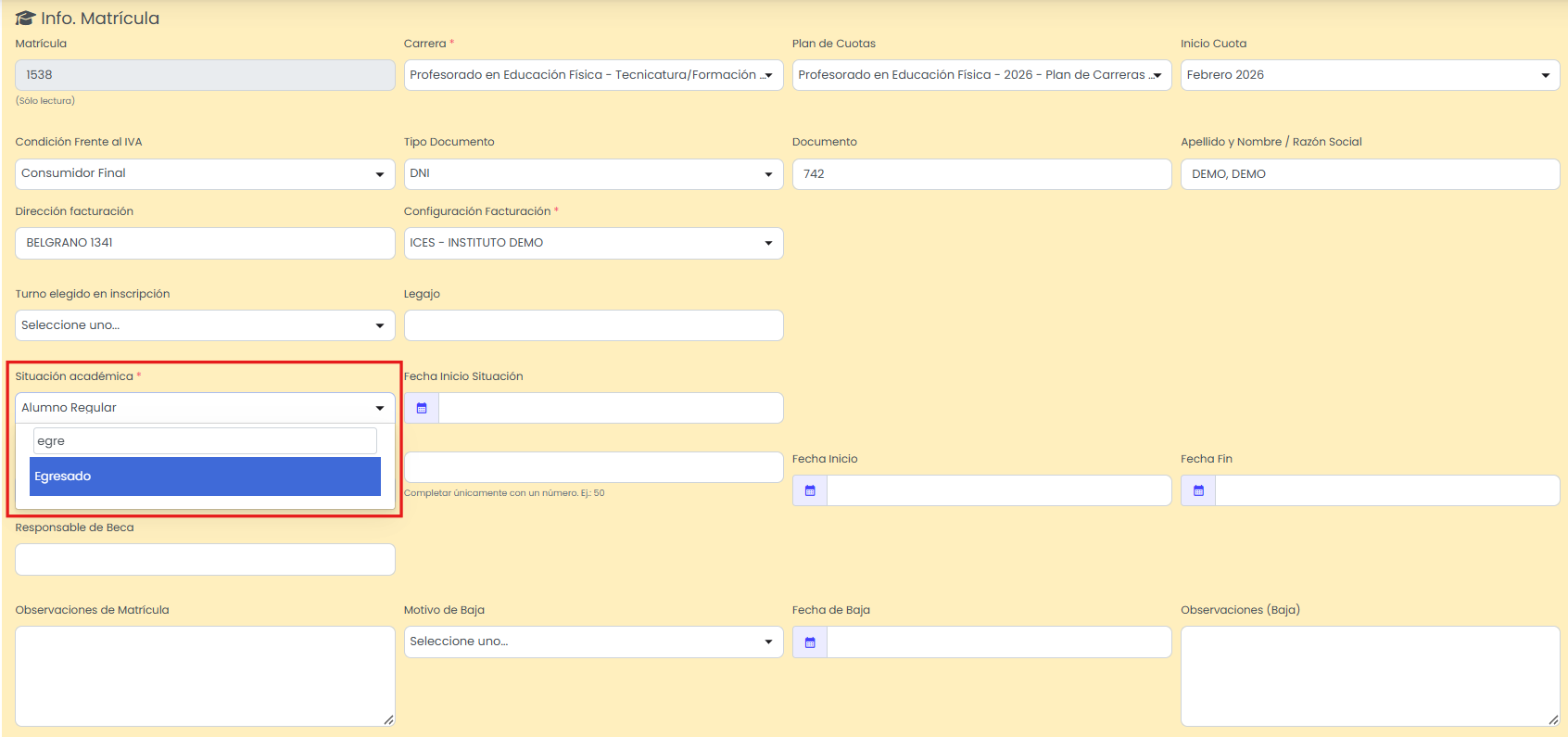Click the Legajo input field
This screenshot has height=737, width=1568.
point(593,325)
